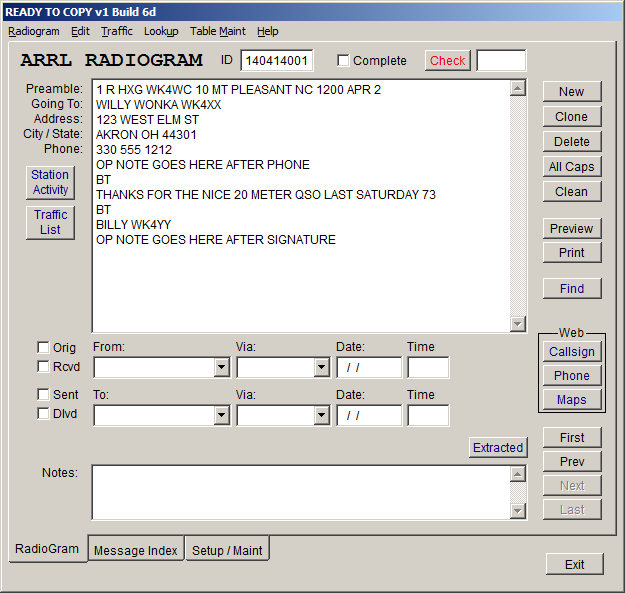Click the preamble line starting with 1 R HXG
This screenshot has width=625, height=593.
(238, 90)
